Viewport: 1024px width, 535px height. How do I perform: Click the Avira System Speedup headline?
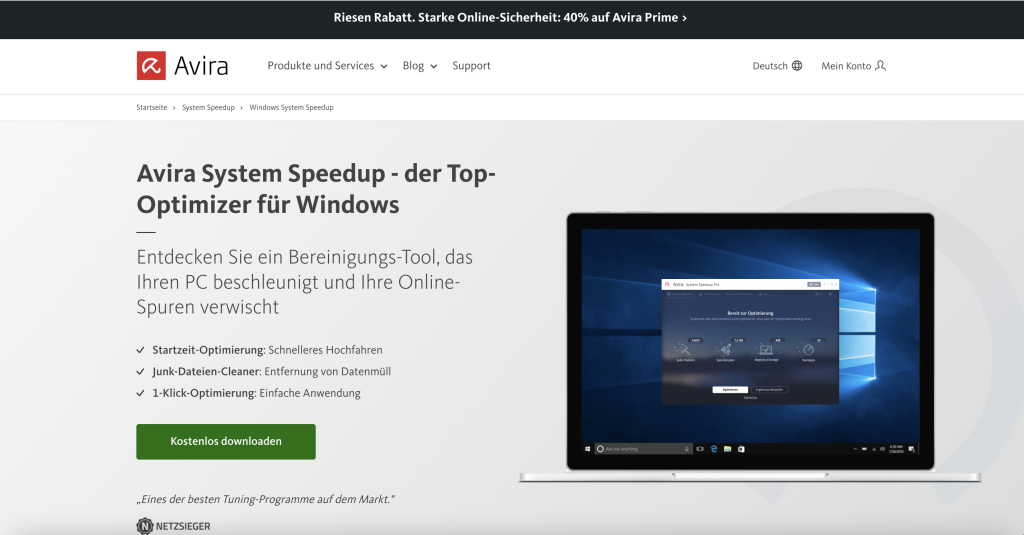[x=316, y=189]
